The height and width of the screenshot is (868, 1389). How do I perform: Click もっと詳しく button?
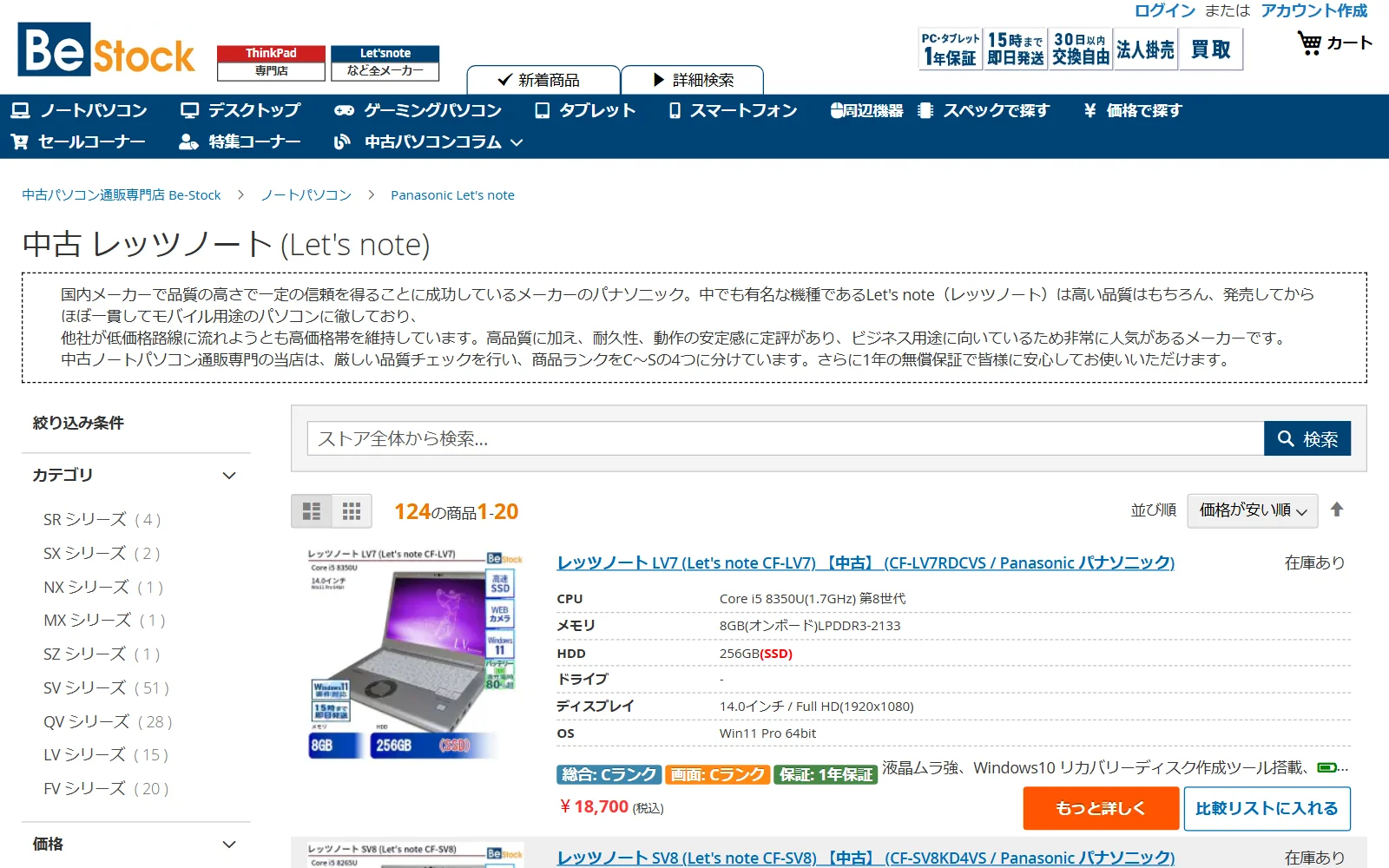(1101, 808)
